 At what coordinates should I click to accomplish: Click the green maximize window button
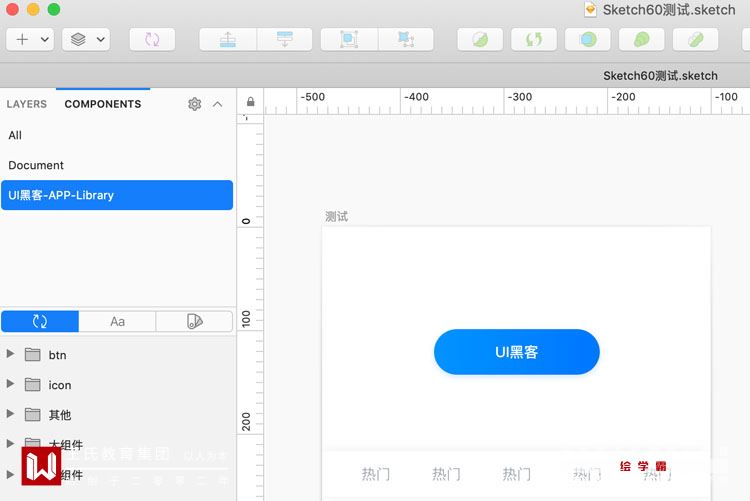(x=54, y=9)
